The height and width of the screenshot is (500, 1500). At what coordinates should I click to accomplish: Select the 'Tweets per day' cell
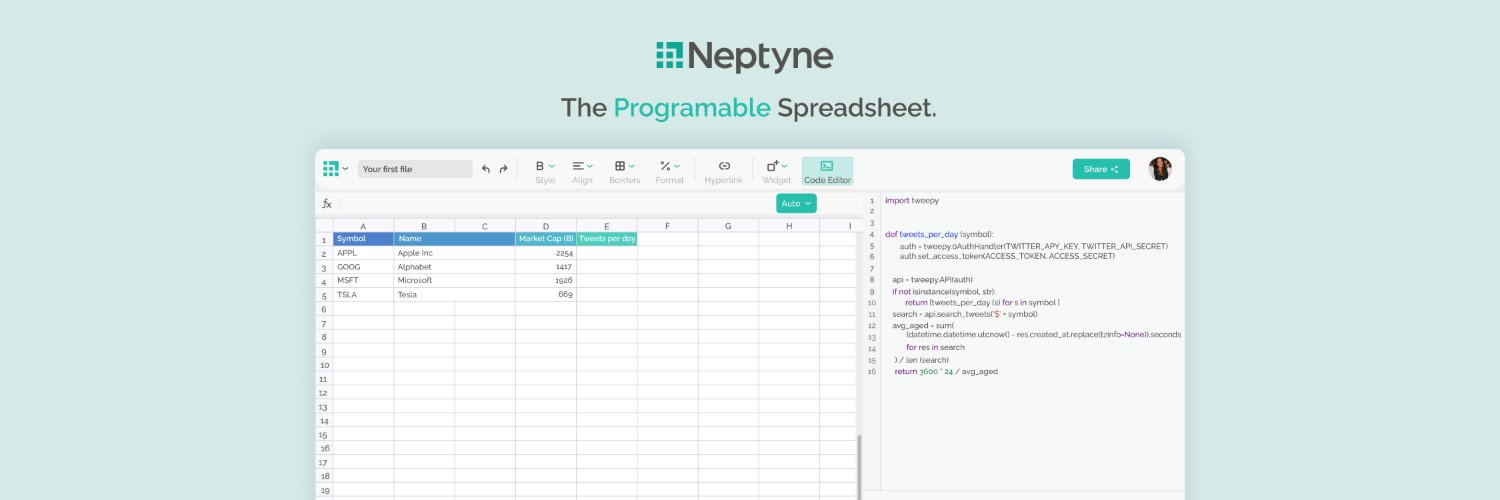pyautogui.click(x=607, y=239)
